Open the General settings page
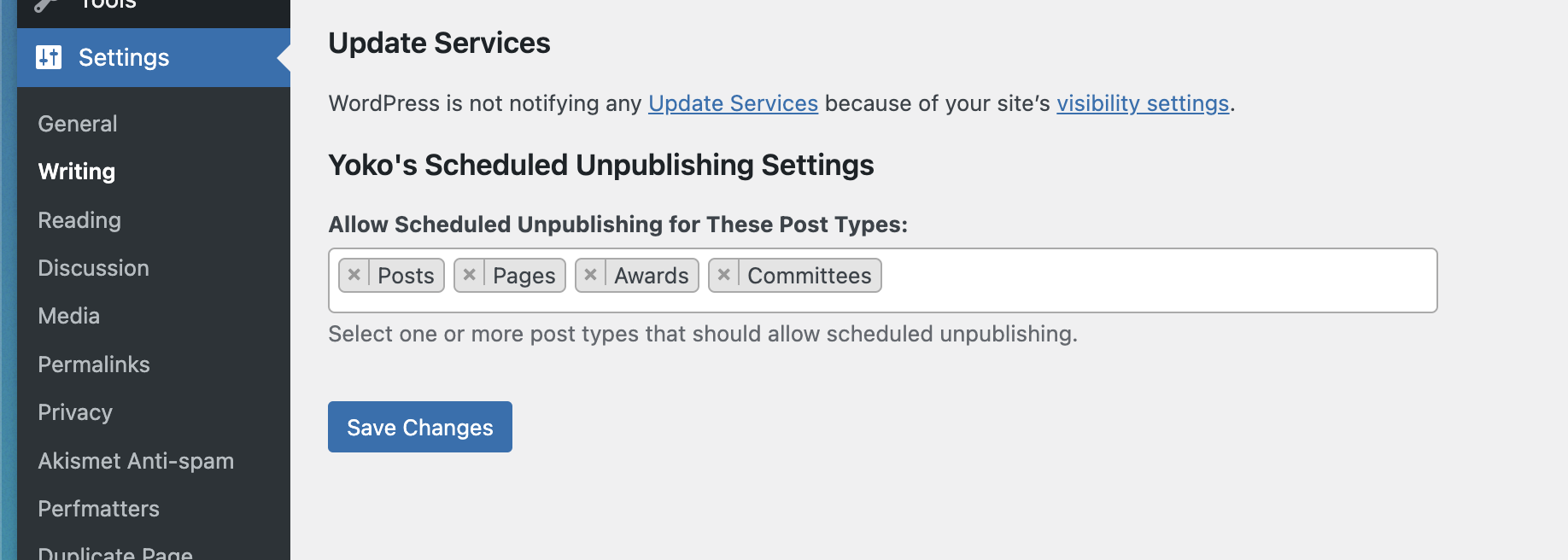 [78, 124]
